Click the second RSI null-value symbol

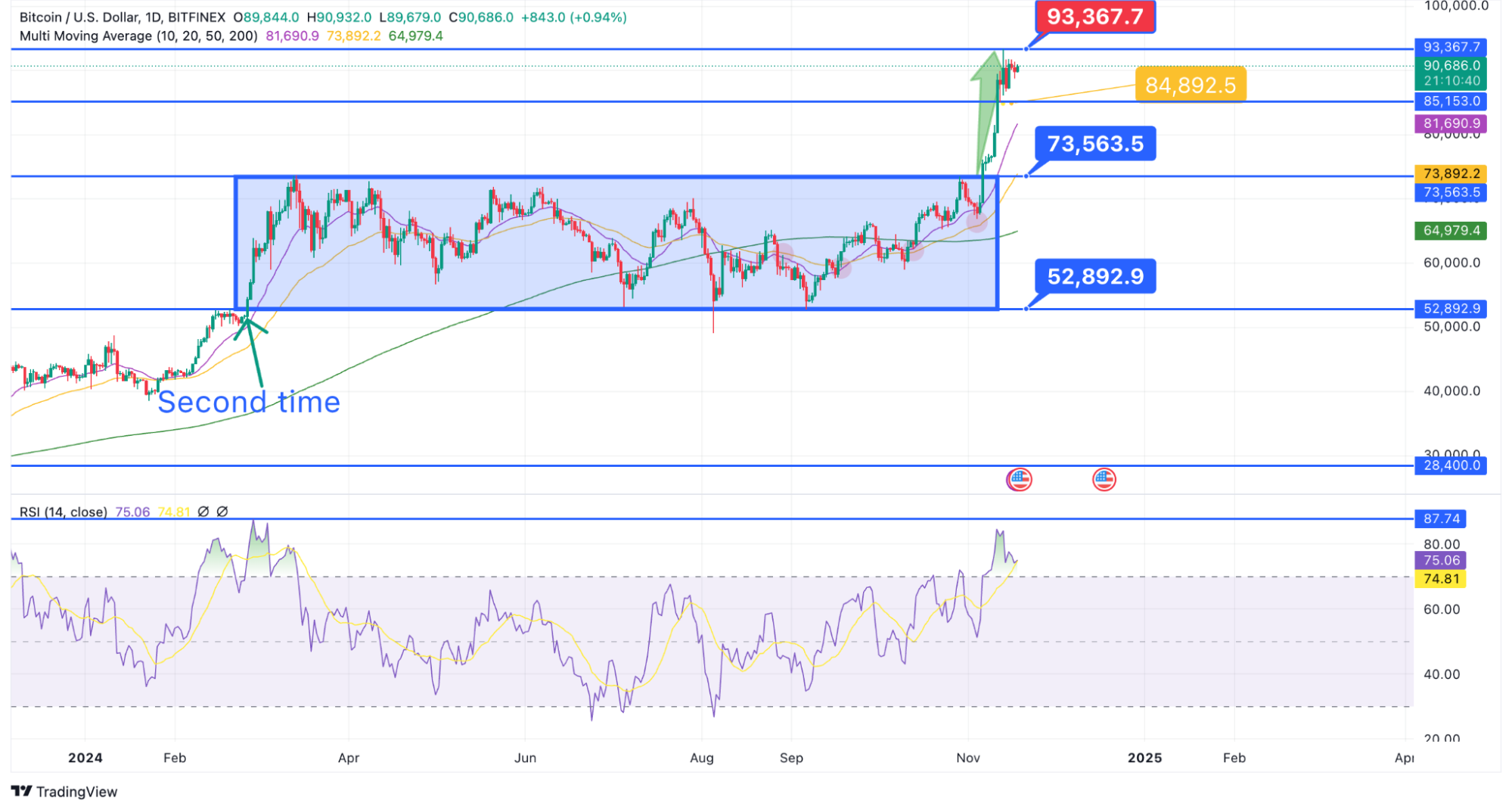pos(222,512)
